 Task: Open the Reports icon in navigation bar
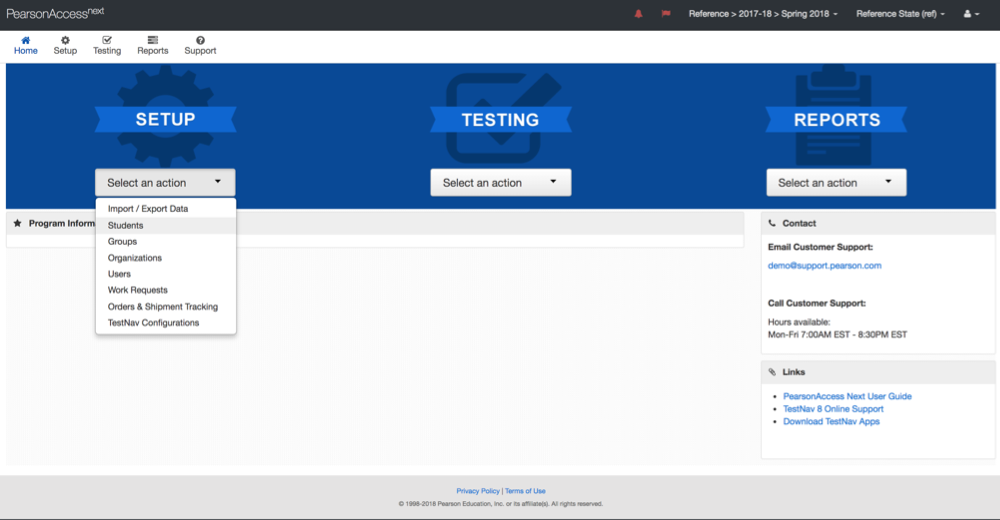(x=153, y=40)
